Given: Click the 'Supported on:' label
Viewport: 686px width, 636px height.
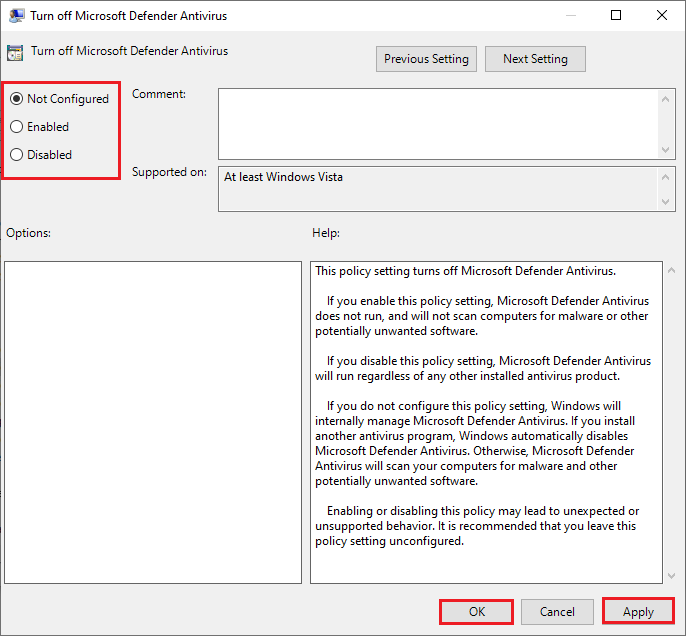Looking at the screenshot, I should pos(169,172).
